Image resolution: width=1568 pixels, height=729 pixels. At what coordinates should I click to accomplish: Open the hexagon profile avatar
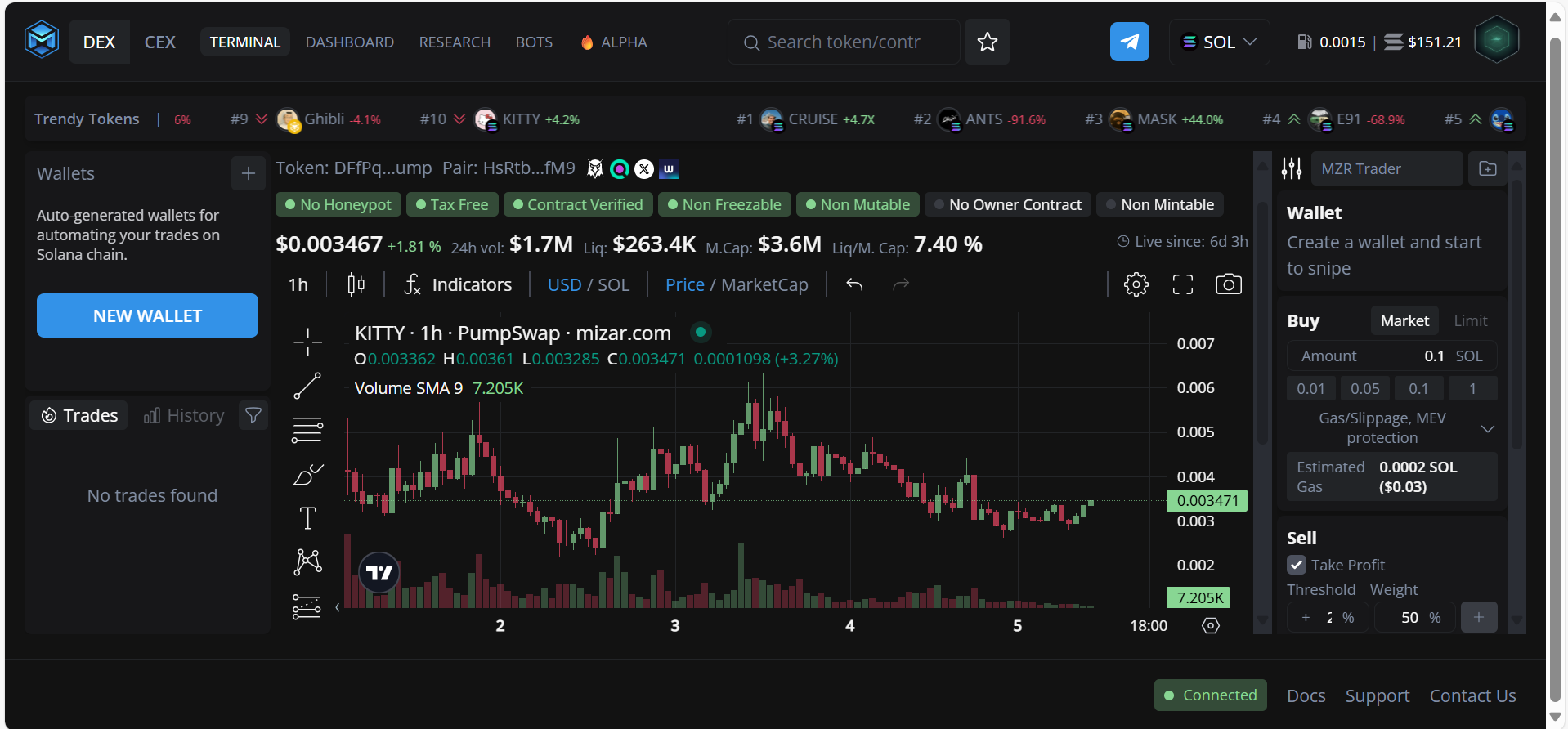point(1496,39)
